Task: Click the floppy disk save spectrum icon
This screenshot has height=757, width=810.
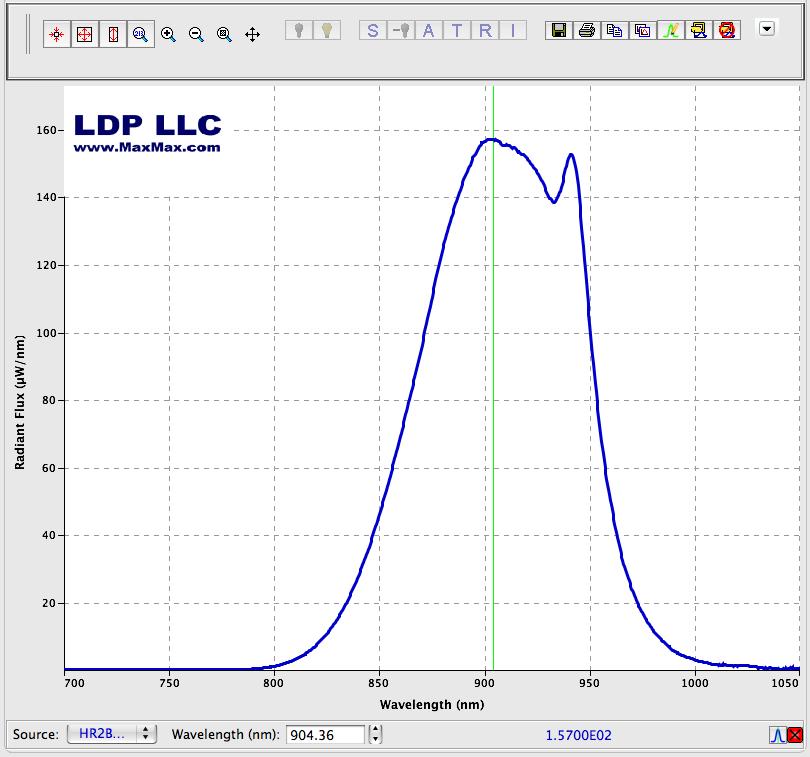Action: click(x=559, y=30)
